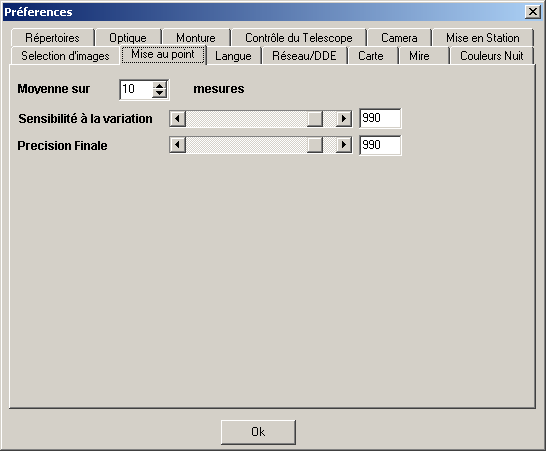
Task: Click the Moyenne sur label
Action: 54,89
